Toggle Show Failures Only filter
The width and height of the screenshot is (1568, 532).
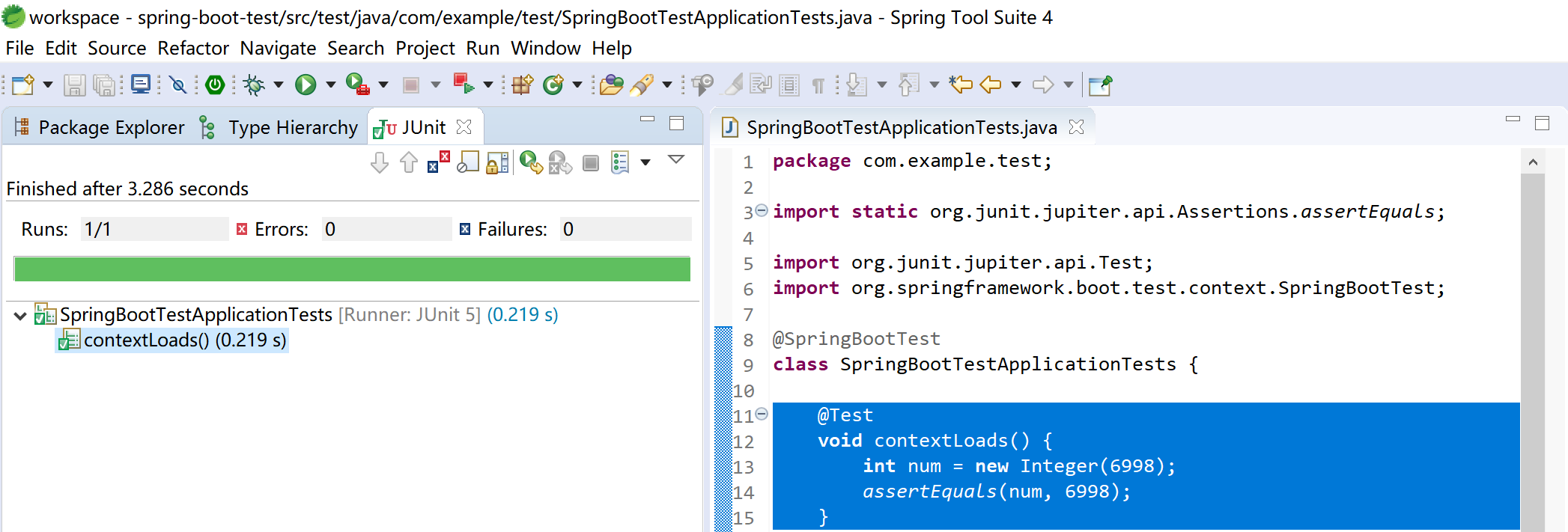click(x=438, y=162)
